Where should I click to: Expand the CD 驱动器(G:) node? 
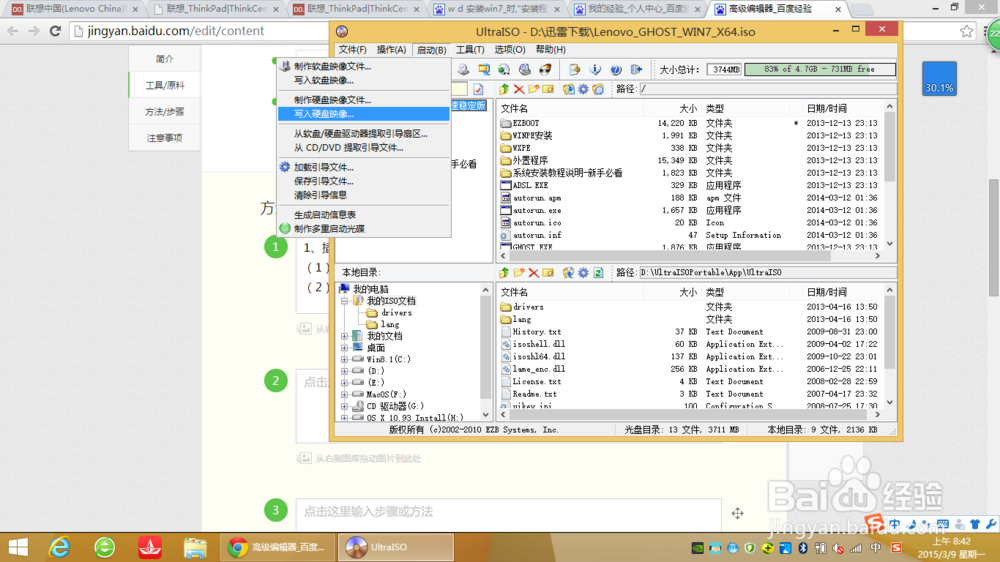point(344,406)
